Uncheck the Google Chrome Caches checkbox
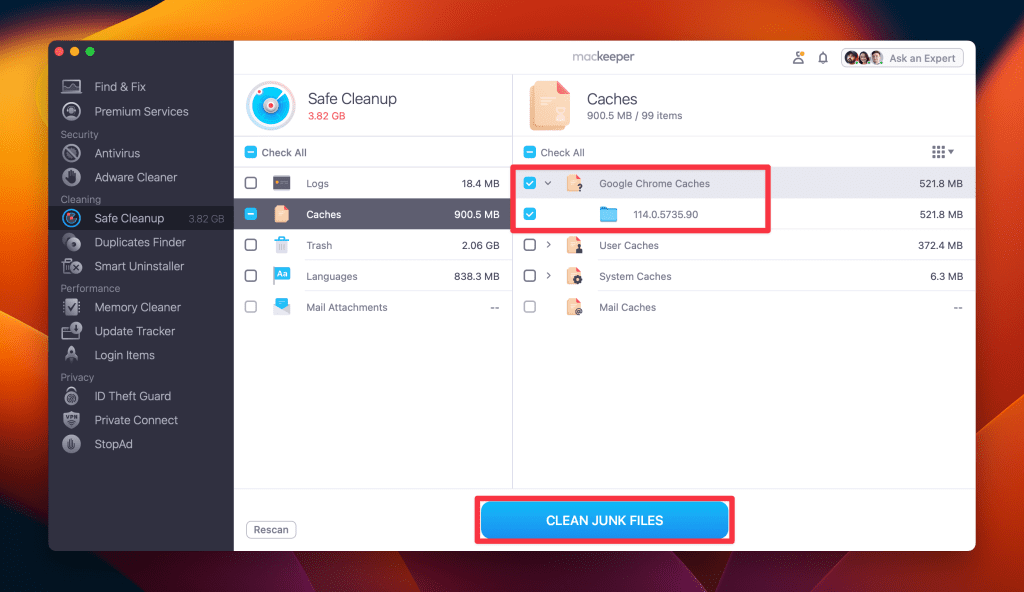Image resolution: width=1024 pixels, height=592 pixels. [x=530, y=183]
